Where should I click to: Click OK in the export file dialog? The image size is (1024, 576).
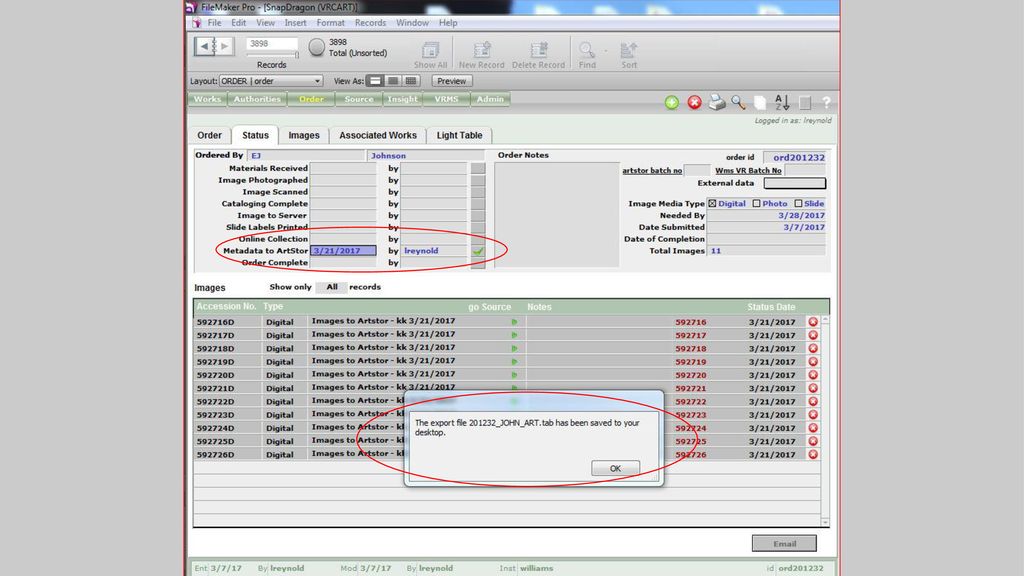pyautogui.click(x=615, y=468)
